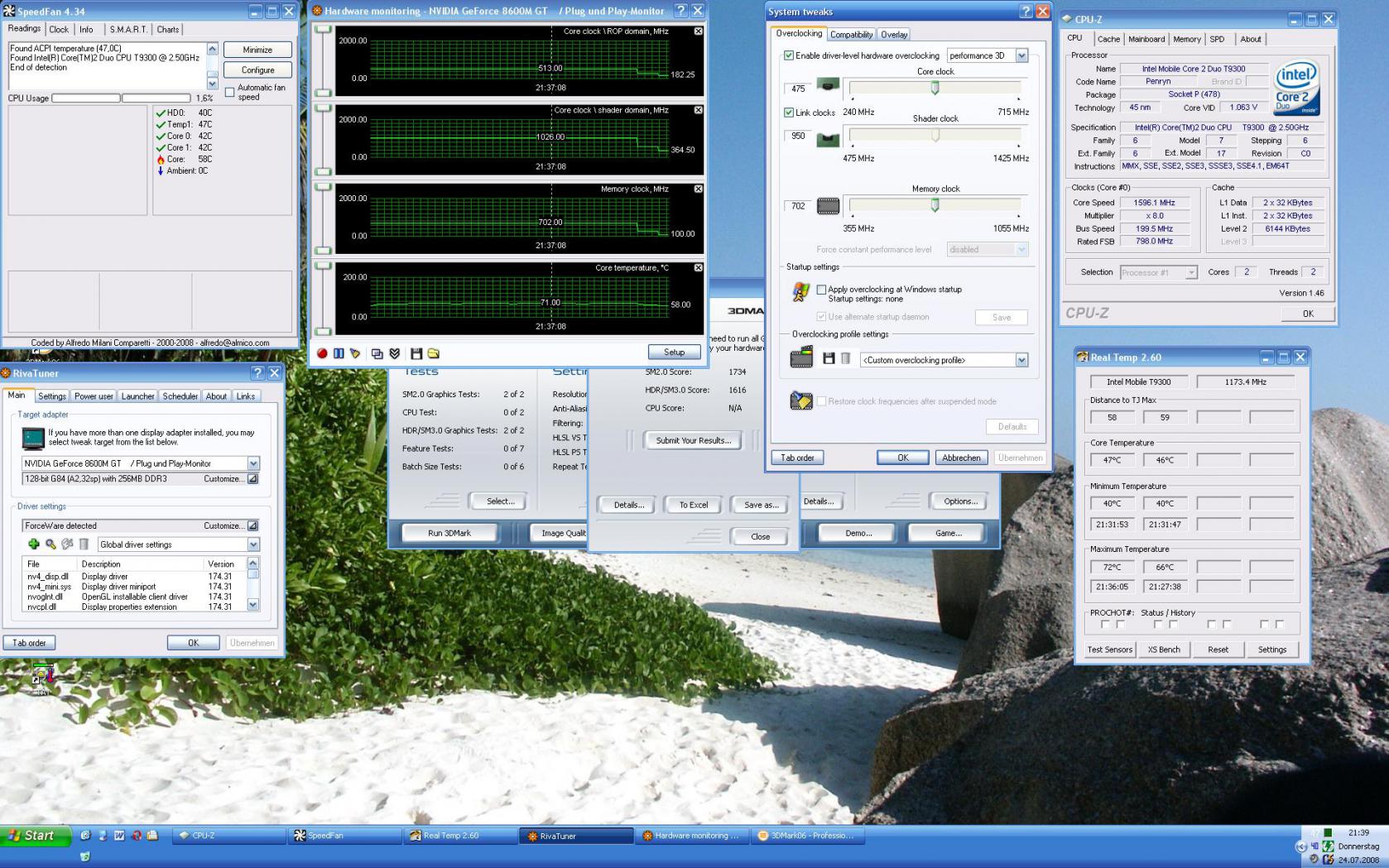
Task: Click the trash icon in RivaTuner Driver settings
Action: click(84, 544)
